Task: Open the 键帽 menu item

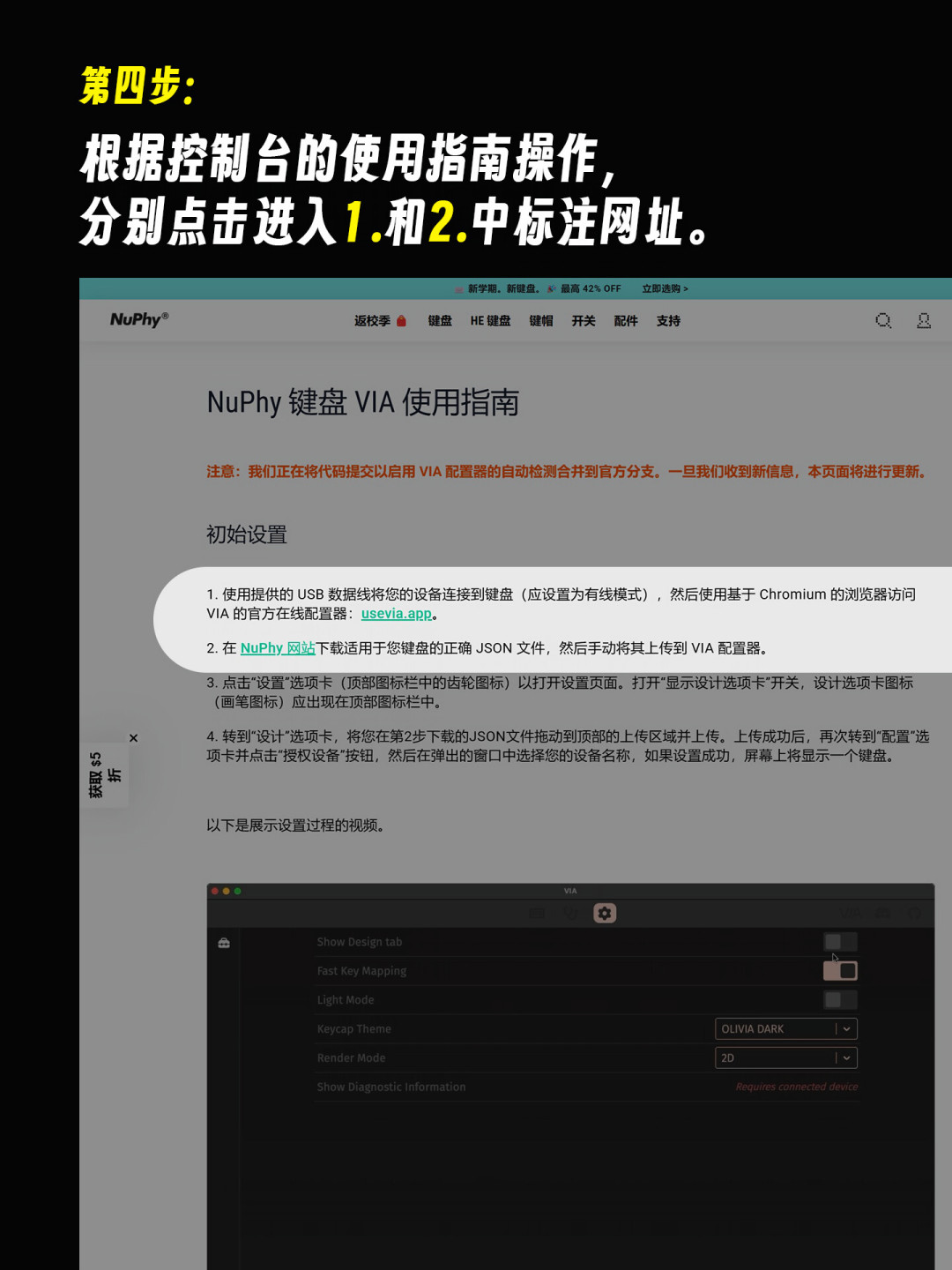Action: pyautogui.click(x=541, y=321)
